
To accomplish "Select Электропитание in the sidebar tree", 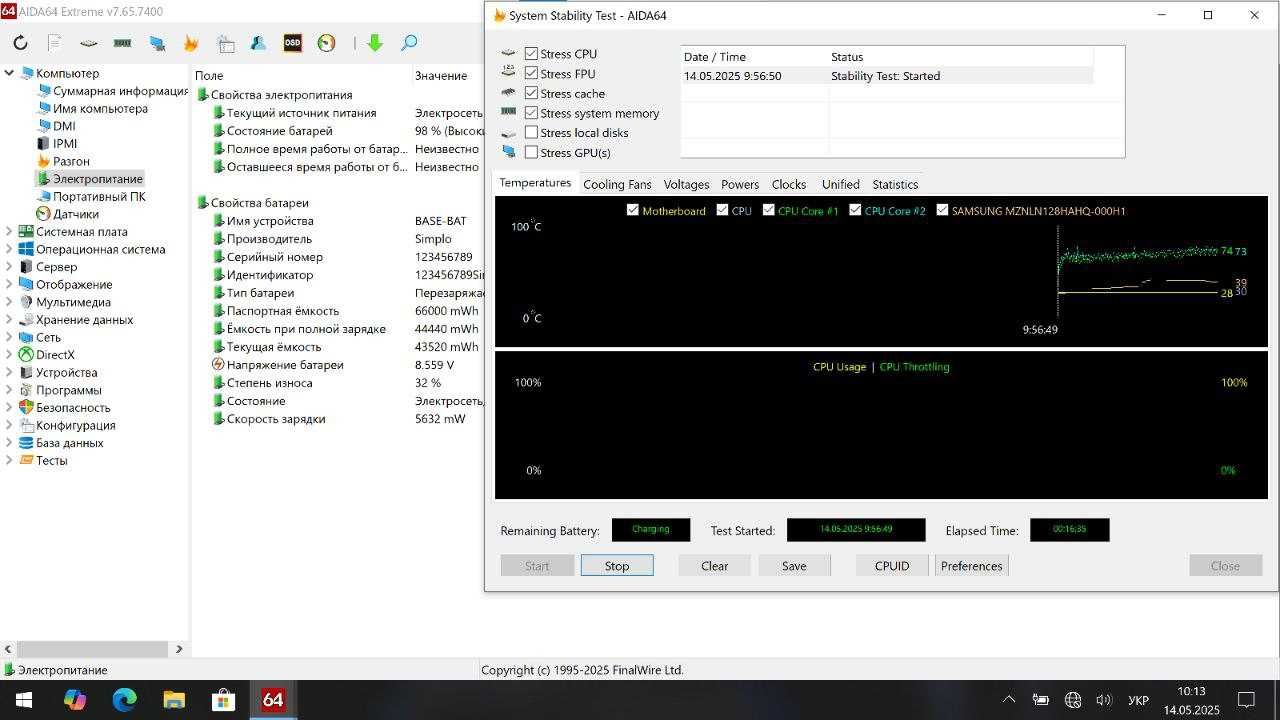I will point(97,179).
